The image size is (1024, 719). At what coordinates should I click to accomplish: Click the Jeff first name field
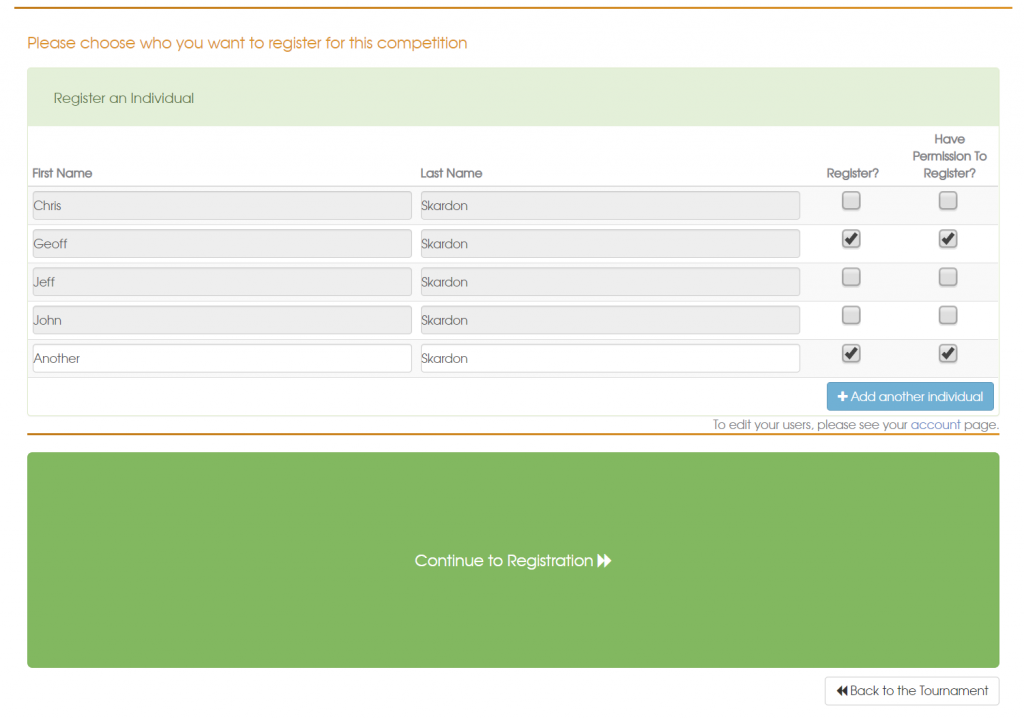222,282
